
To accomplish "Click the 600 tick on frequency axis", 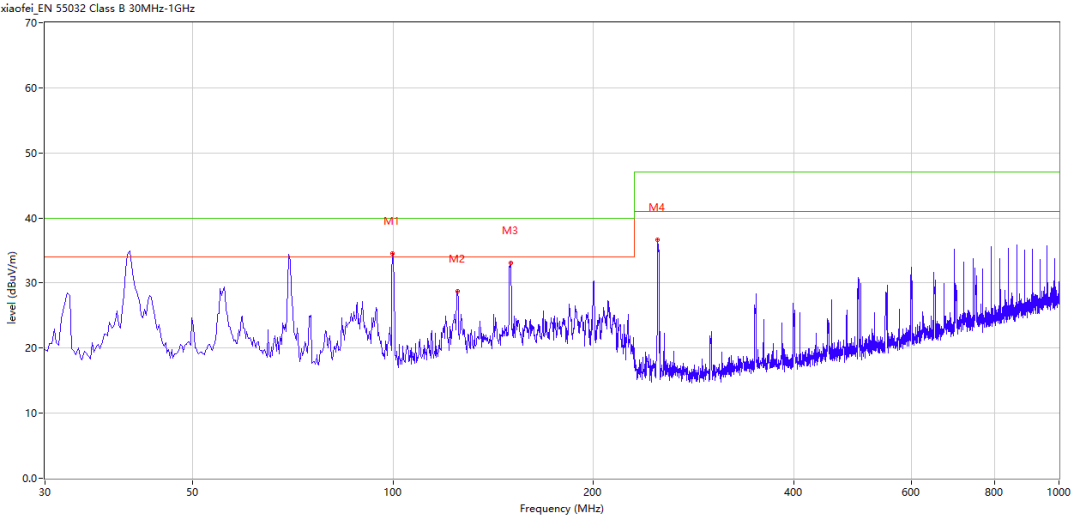I will [911, 493].
